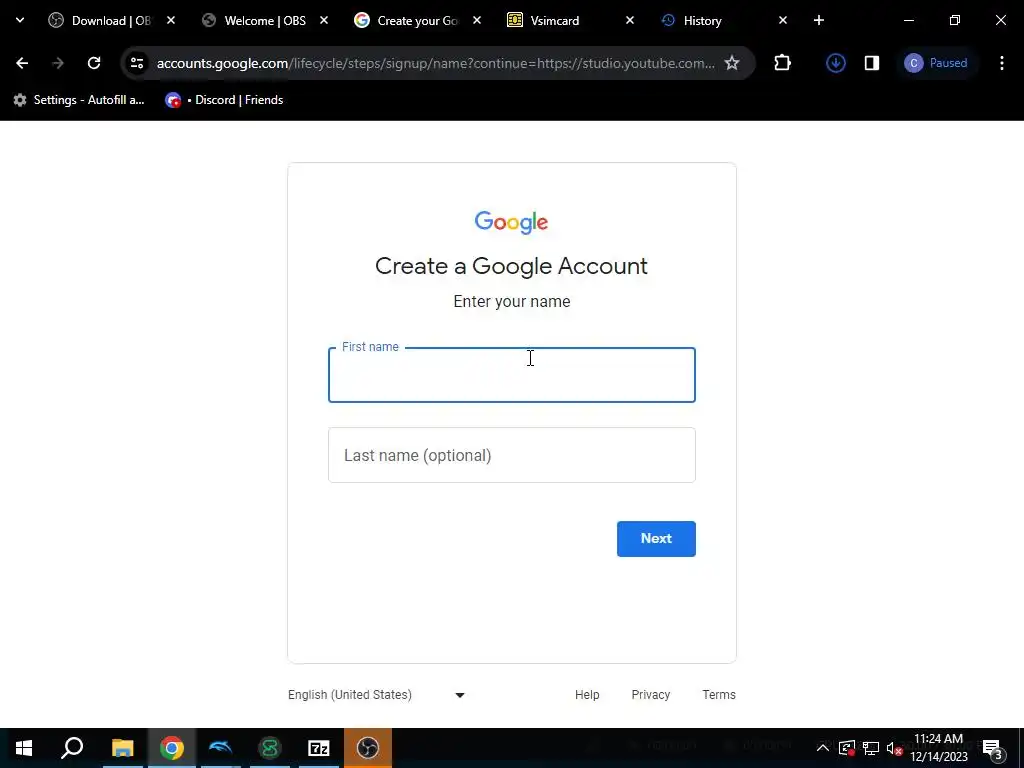Click the muted volume tray icon
The height and width of the screenshot is (768, 1024).
[x=895, y=748]
